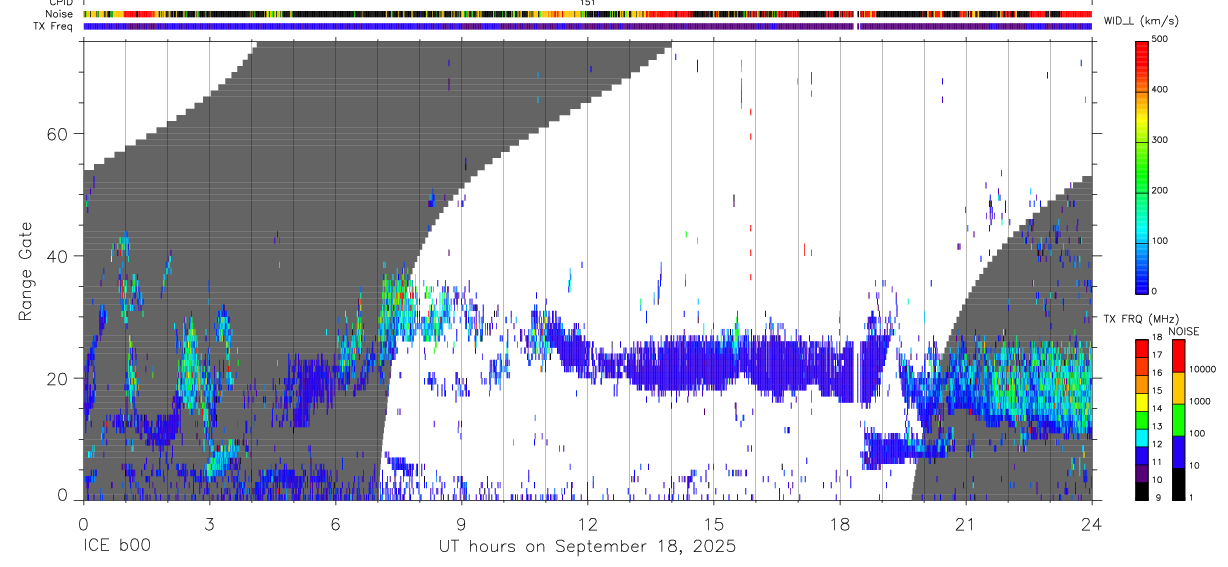The width and height of the screenshot is (1228, 567).
Task: Click the 10000 label on NOISE legend
Action: pyautogui.click(x=1203, y=369)
